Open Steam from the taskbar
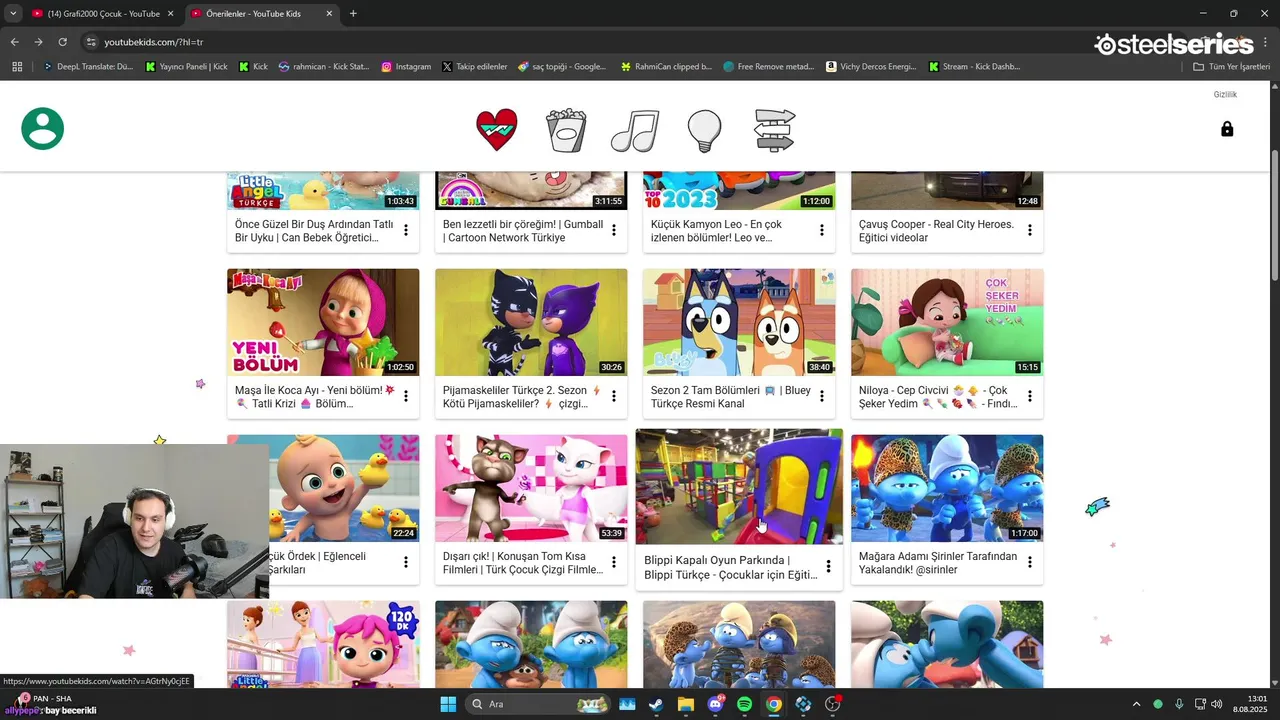Viewport: 1280px width, 720px height. (x=656, y=704)
